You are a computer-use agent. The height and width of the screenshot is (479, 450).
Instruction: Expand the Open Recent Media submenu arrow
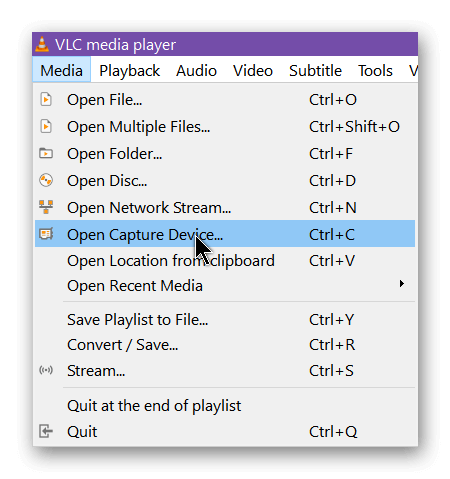point(402,284)
